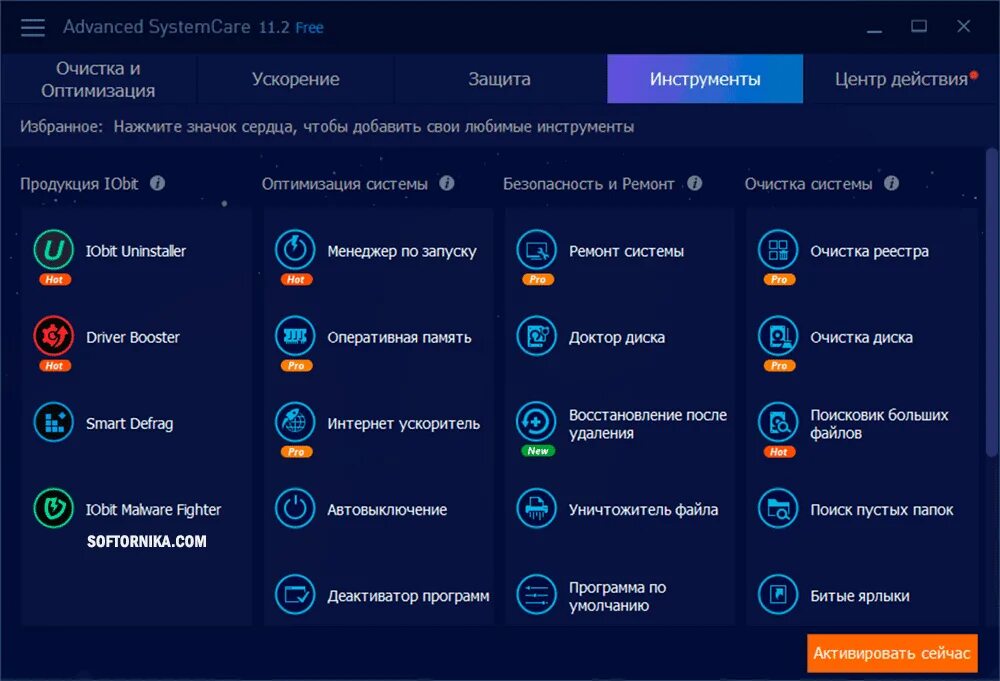
Task: Click the Автовыключение label
Action: tap(387, 510)
